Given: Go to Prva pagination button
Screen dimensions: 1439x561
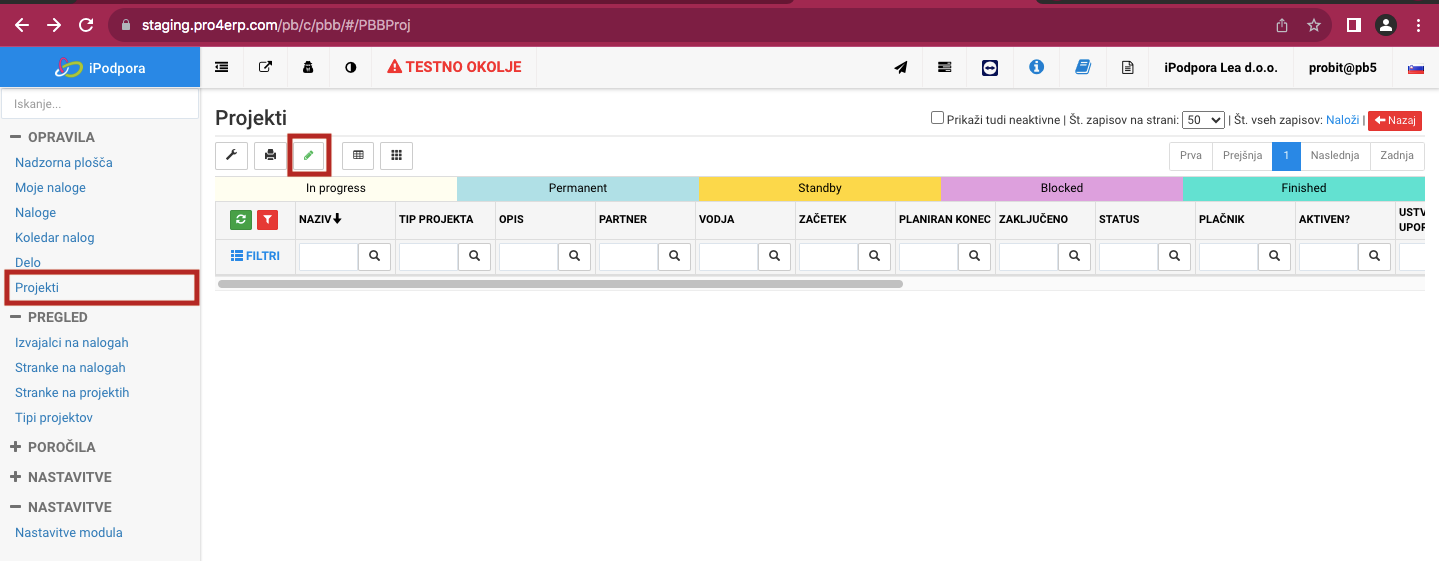Looking at the screenshot, I should [1191, 156].
